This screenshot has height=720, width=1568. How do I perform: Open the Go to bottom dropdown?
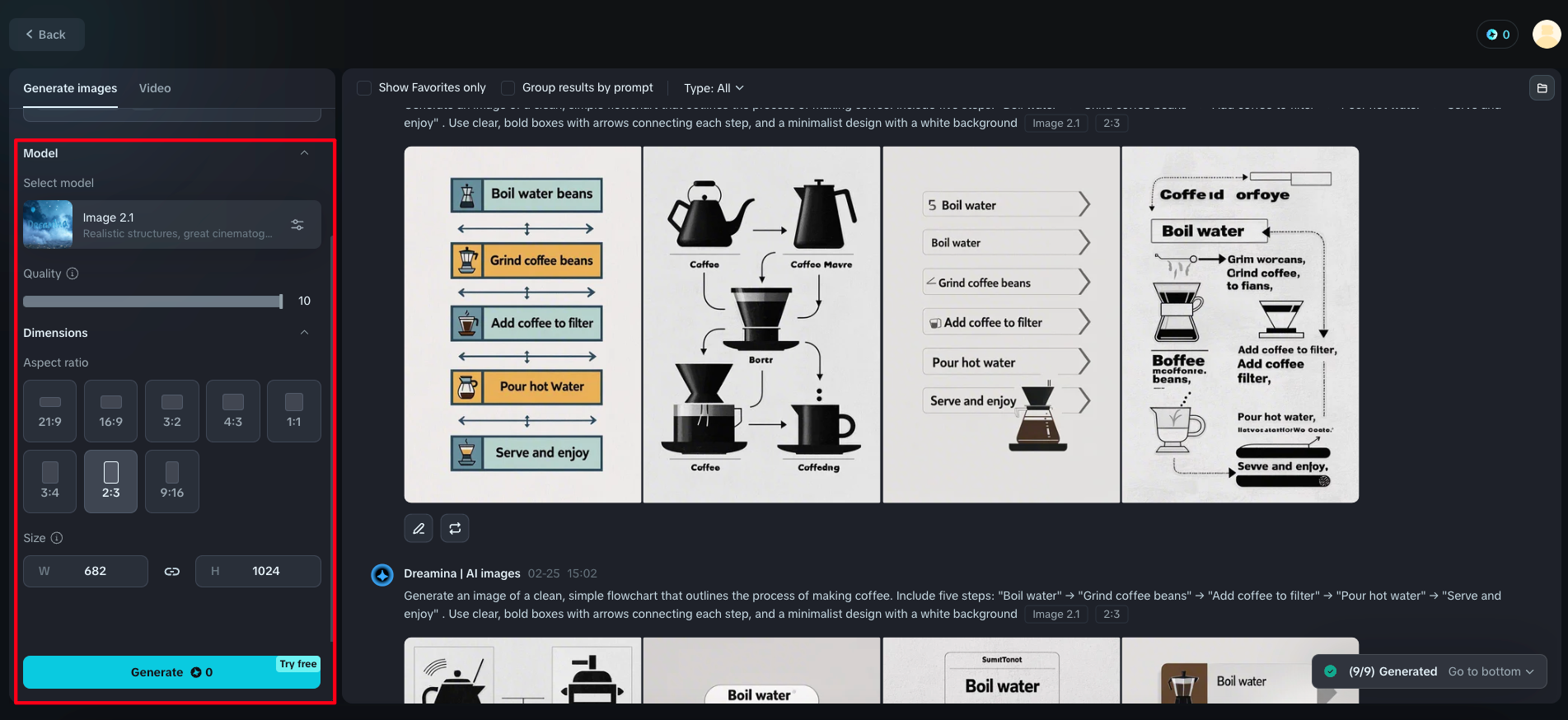(x=1491, y=671)
